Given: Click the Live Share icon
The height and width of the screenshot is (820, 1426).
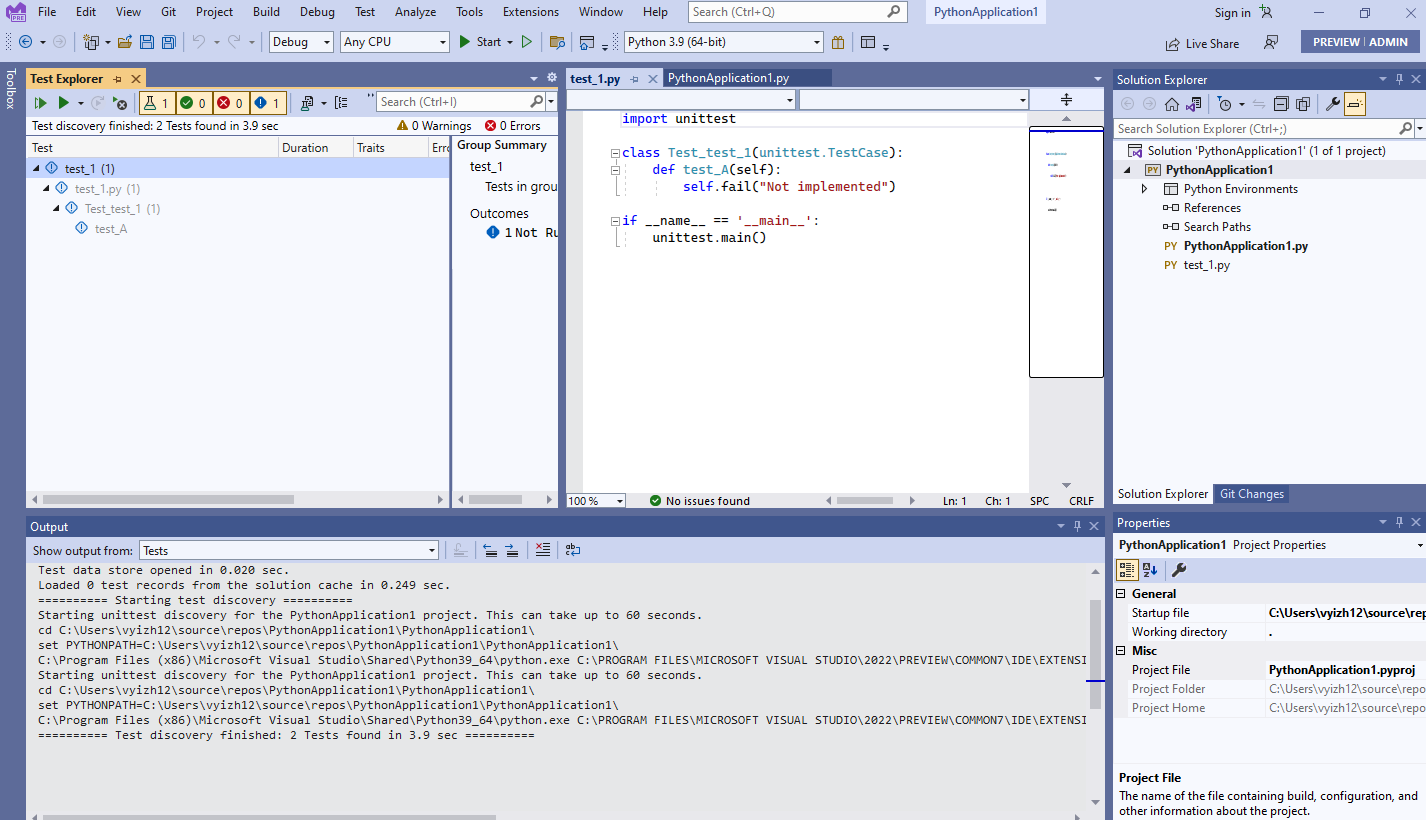Looking at the screenshot, I should pos(1202,43).
